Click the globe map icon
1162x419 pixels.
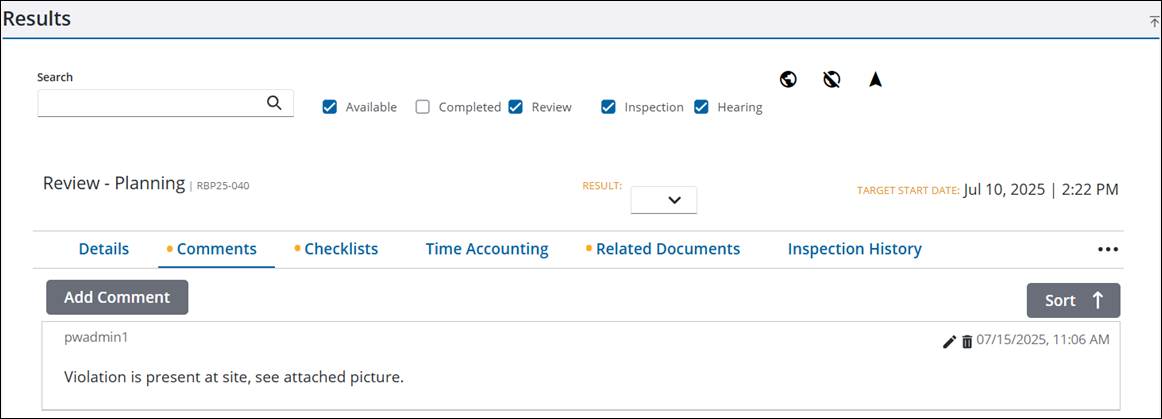788,79
